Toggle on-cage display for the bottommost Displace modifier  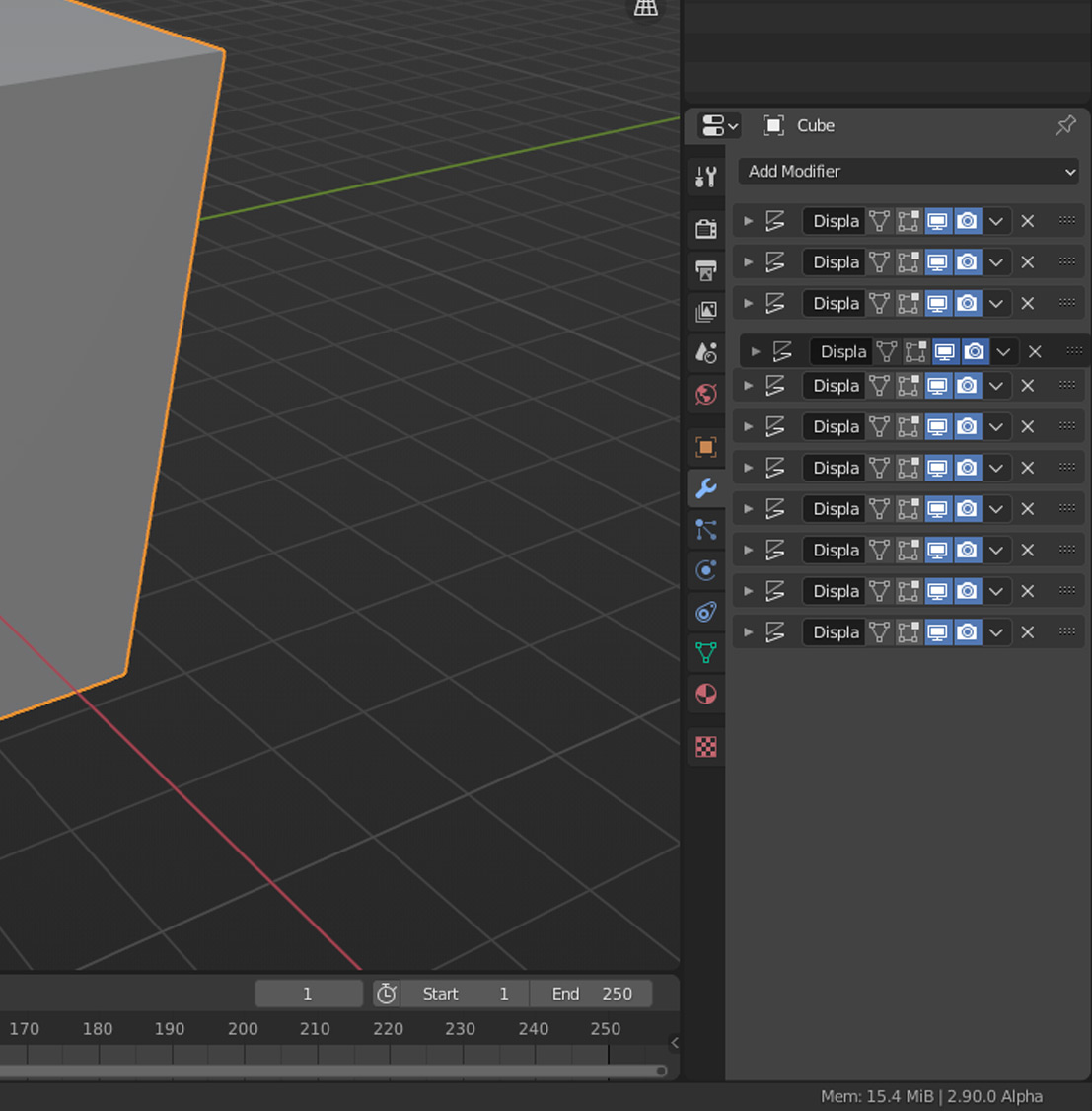click(x=879, y=632)
